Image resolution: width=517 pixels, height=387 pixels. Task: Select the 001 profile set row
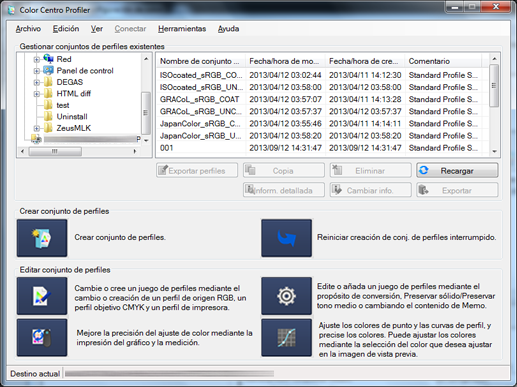click(x=322, y=148)
